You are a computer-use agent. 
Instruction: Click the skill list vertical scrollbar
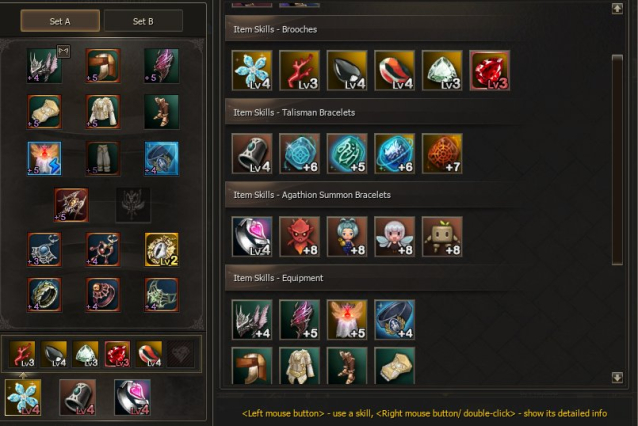click(x=617, y=160)
